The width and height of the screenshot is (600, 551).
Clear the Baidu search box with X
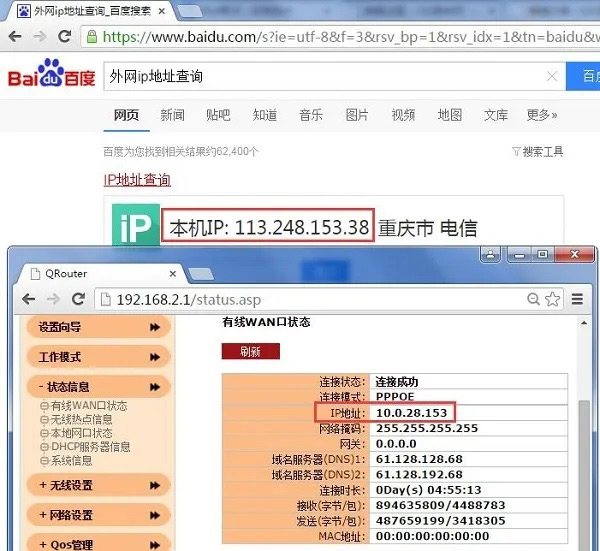tap(552, 76)
